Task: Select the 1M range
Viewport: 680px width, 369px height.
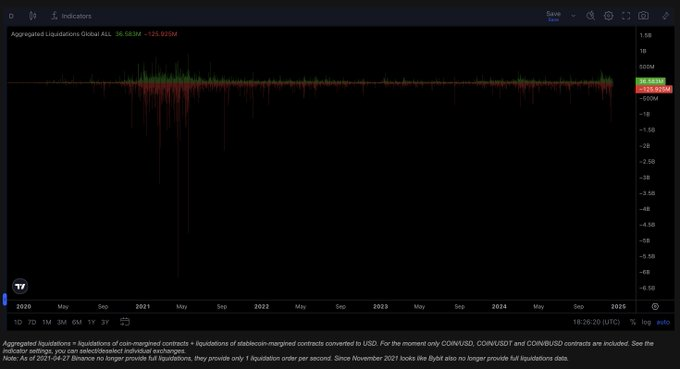Action: (x=47, y=322)
